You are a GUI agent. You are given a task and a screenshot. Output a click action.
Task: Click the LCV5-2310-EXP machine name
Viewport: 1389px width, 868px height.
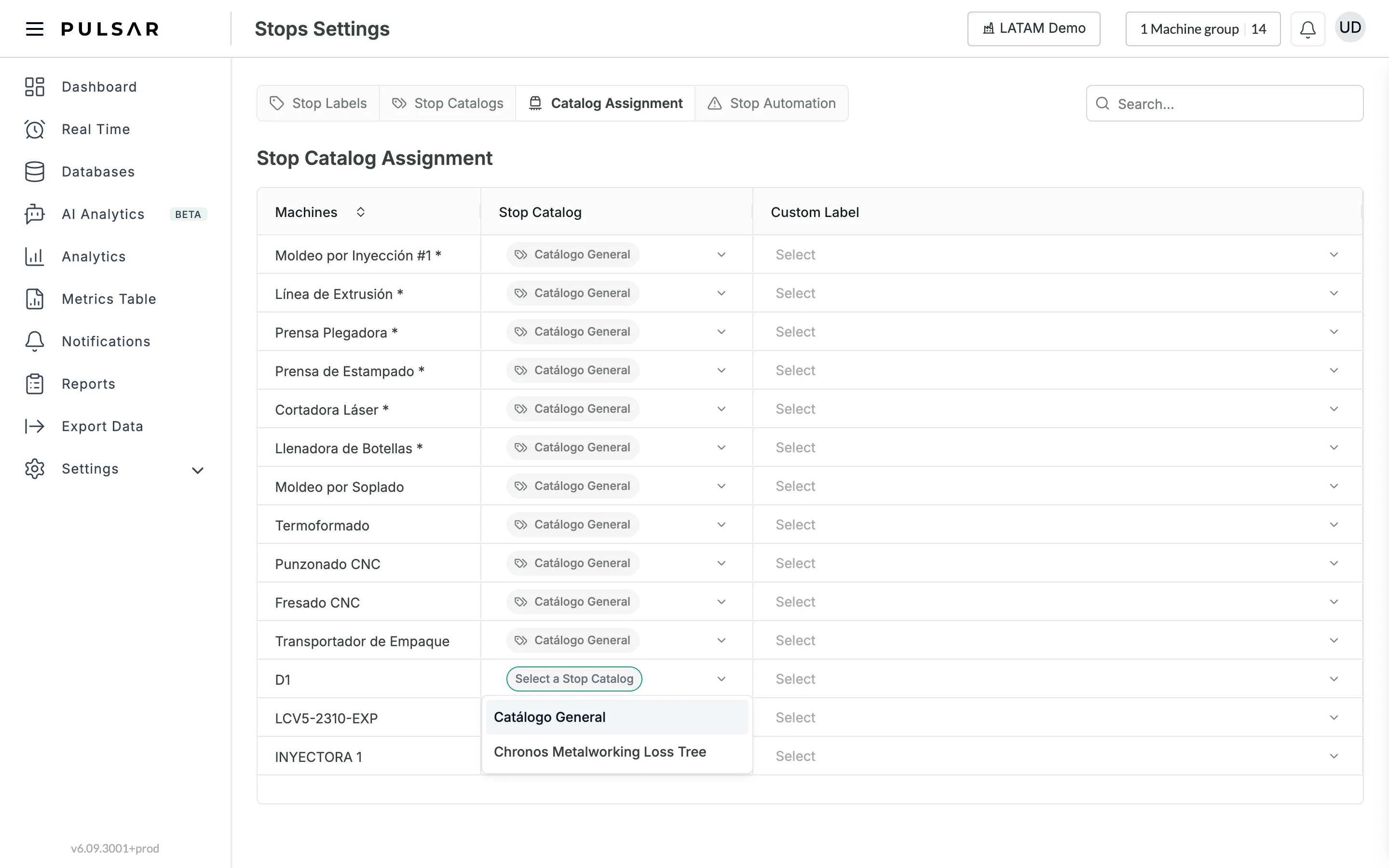point(326,718)
